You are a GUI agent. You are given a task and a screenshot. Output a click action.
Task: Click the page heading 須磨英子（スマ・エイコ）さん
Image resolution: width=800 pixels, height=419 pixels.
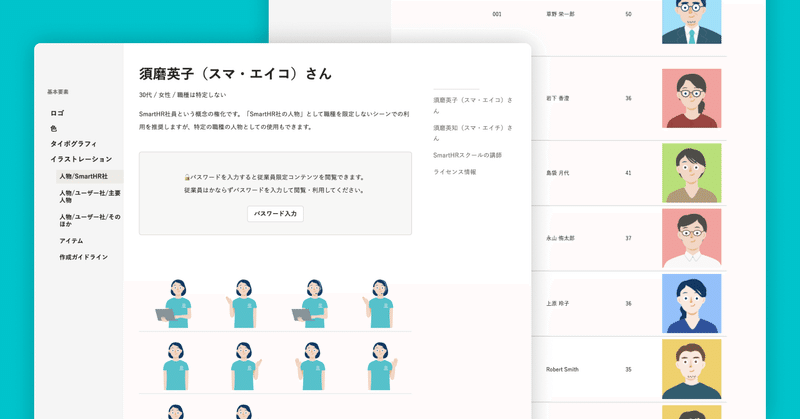coord(235,74)
